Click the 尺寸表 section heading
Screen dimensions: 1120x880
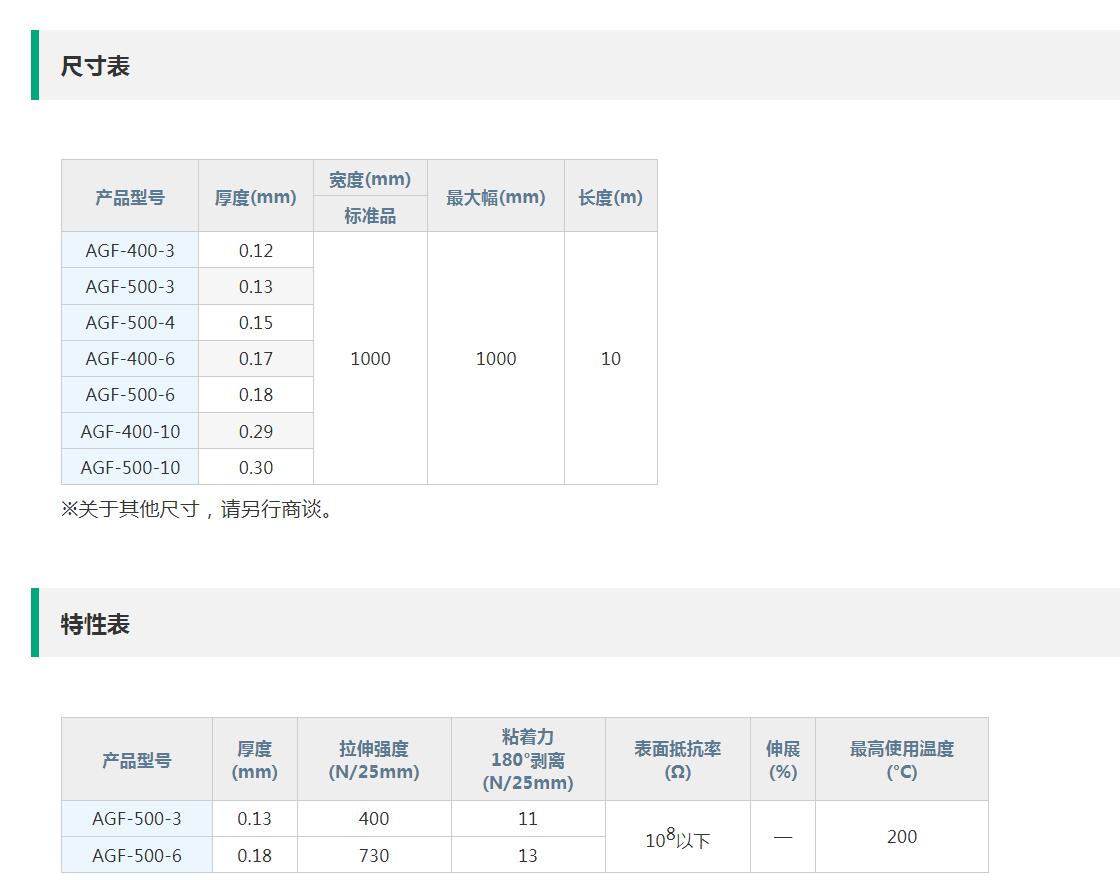click(95, 66)
